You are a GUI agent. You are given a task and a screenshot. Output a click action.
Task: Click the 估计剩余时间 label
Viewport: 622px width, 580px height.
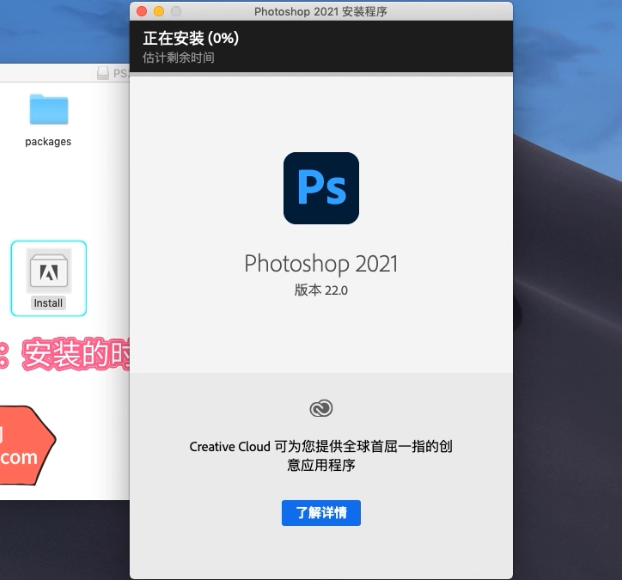tap(179, 58)
